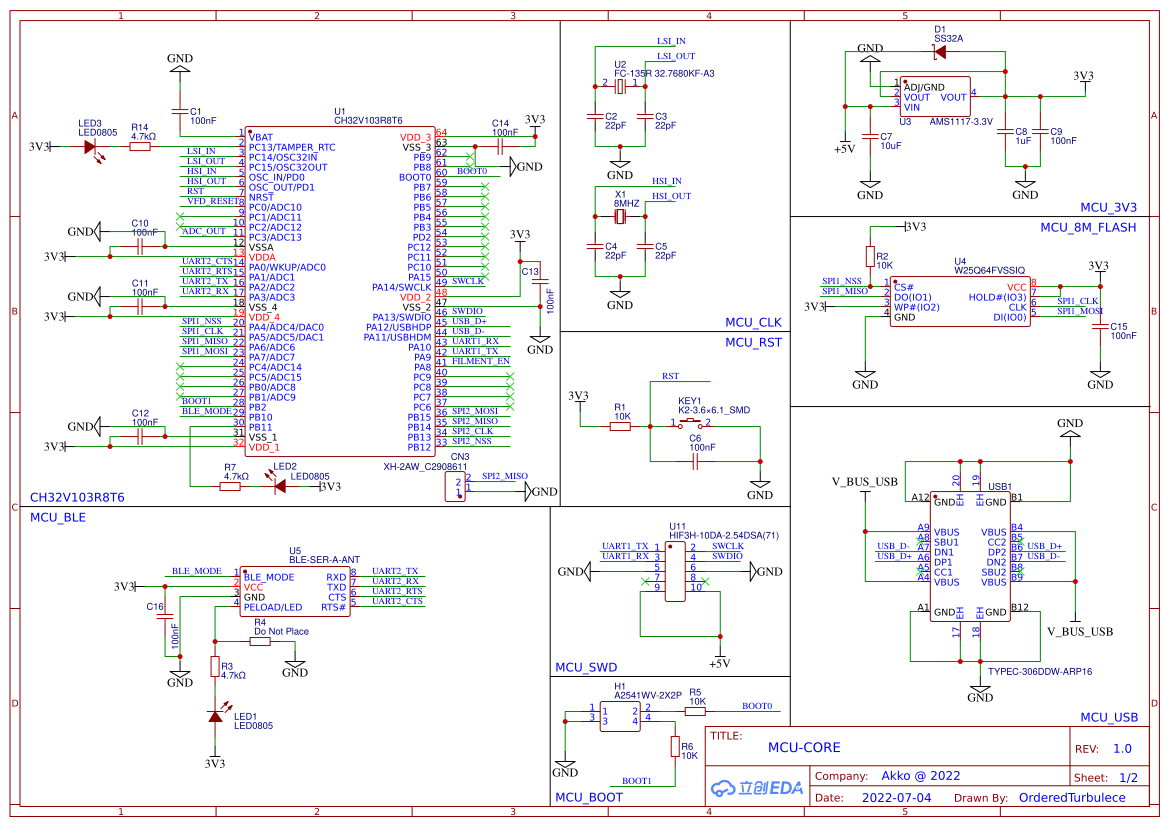Click the 立创EDA logo in title block
Screen dimensions: 1171x827
click(757, 788)
